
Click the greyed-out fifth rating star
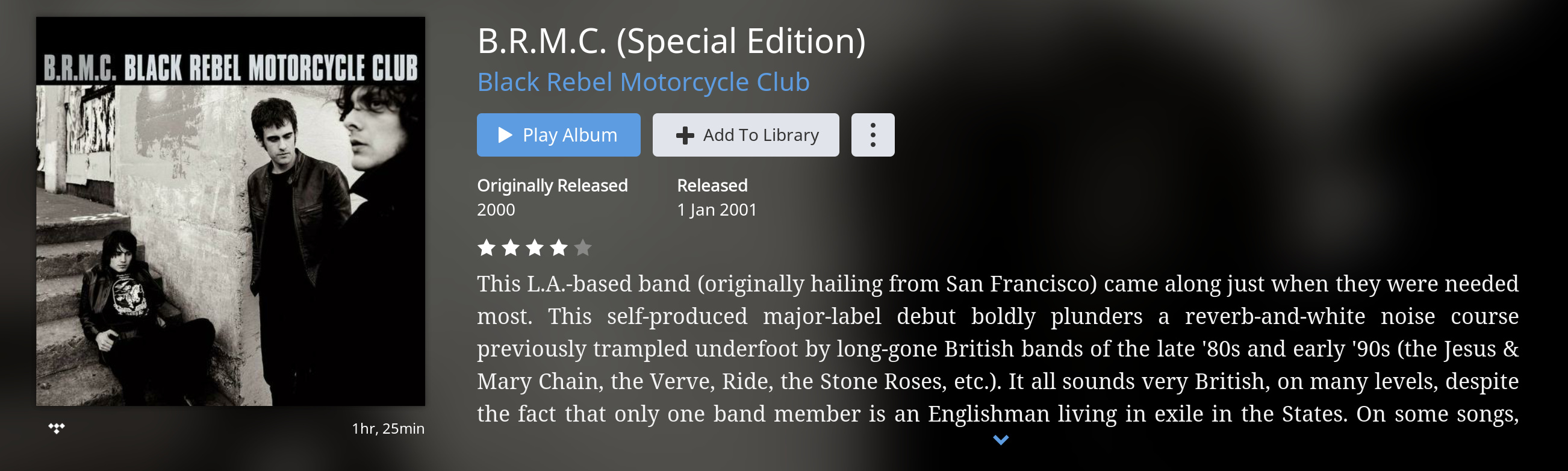click(582, 248)
